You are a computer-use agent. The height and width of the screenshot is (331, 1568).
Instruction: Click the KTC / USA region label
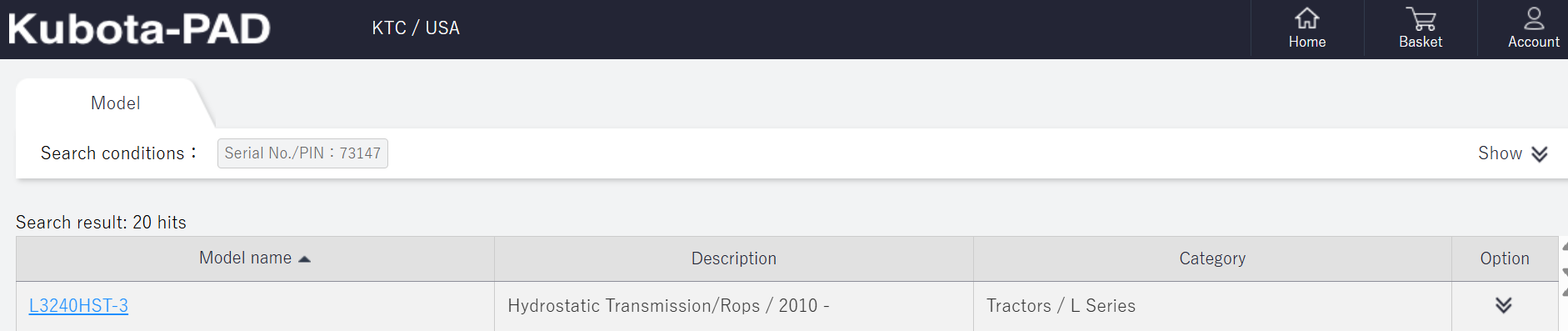click(416, 28)
